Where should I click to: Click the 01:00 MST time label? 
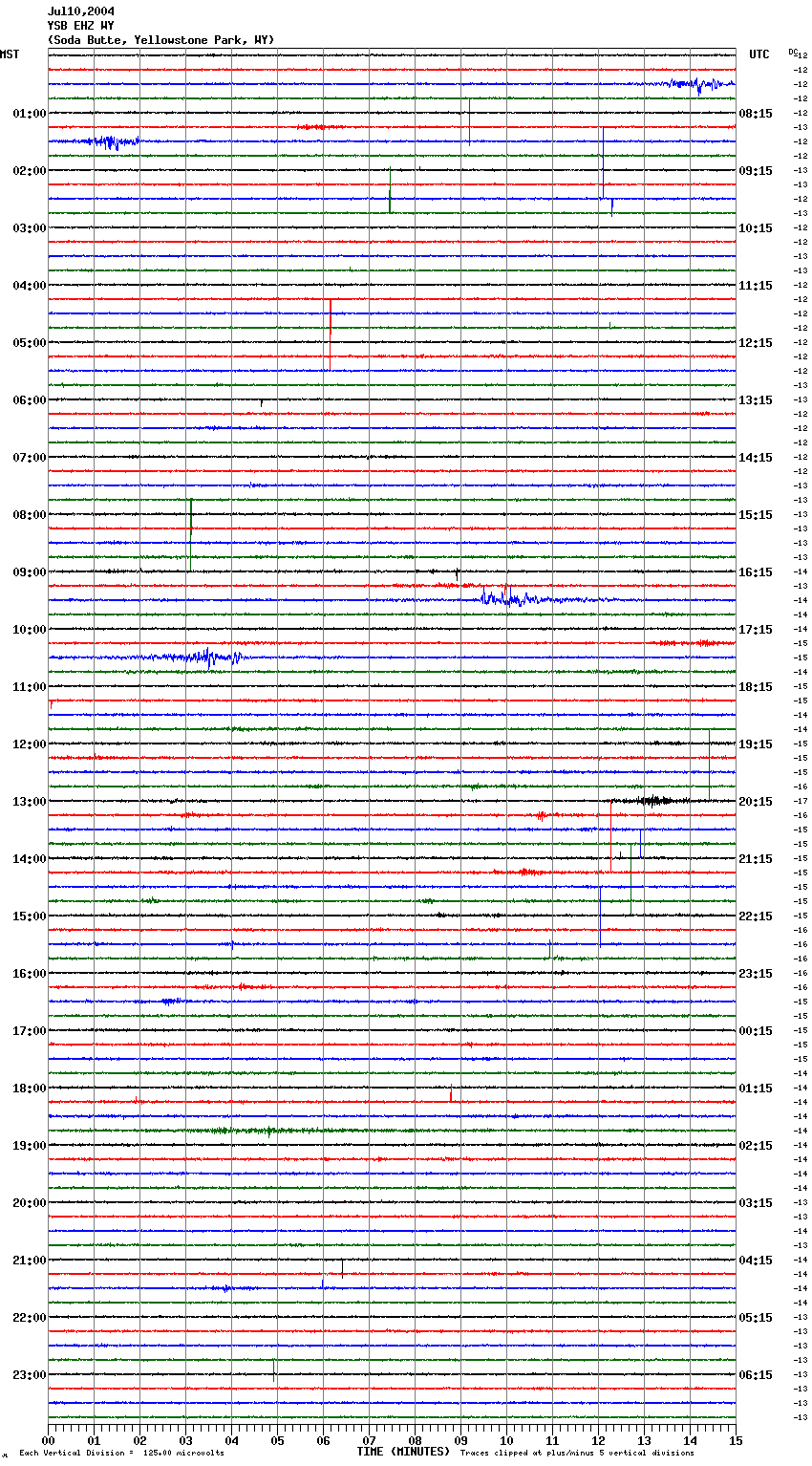click(30, 114)
